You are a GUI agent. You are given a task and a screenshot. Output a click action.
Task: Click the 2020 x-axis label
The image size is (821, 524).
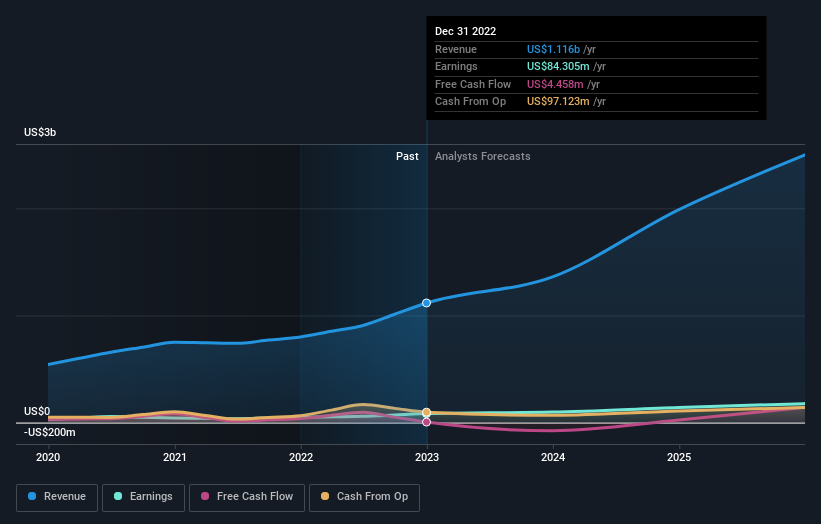[48, 458]
